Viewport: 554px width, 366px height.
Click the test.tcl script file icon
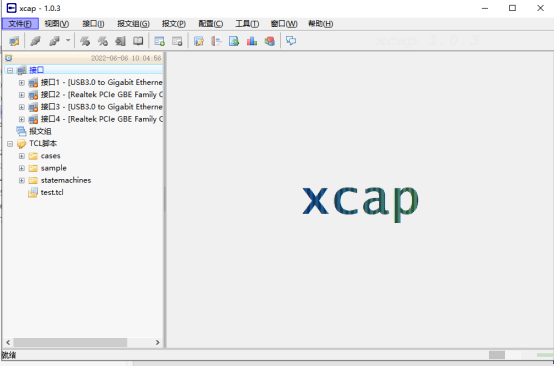tap(33, 193)
